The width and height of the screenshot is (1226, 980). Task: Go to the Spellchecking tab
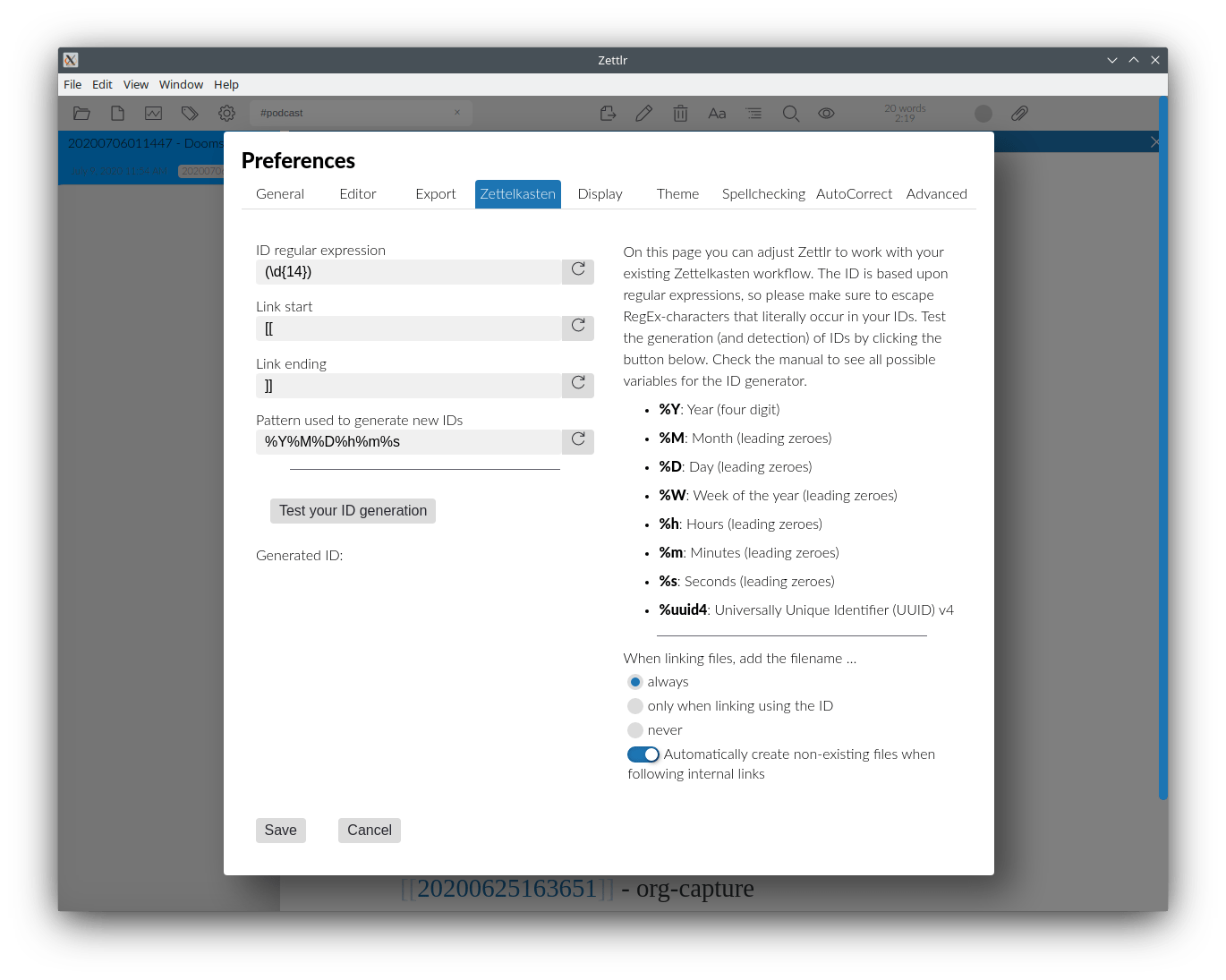763,194
